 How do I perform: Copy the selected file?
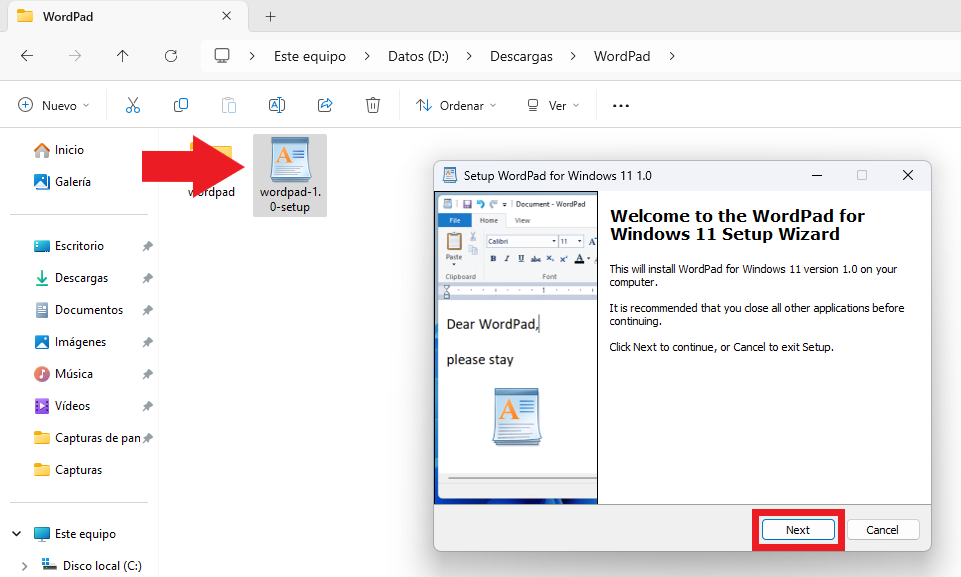tap(181, 105)
